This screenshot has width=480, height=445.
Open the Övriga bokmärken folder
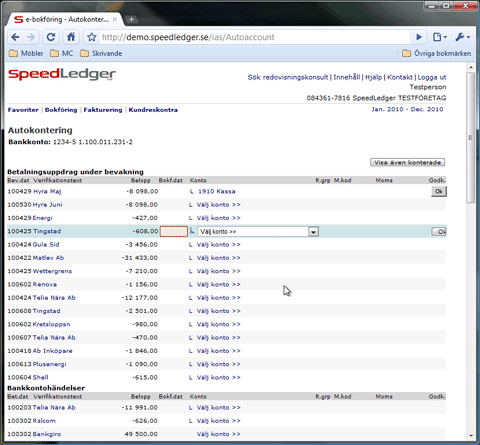coord(437,53)
